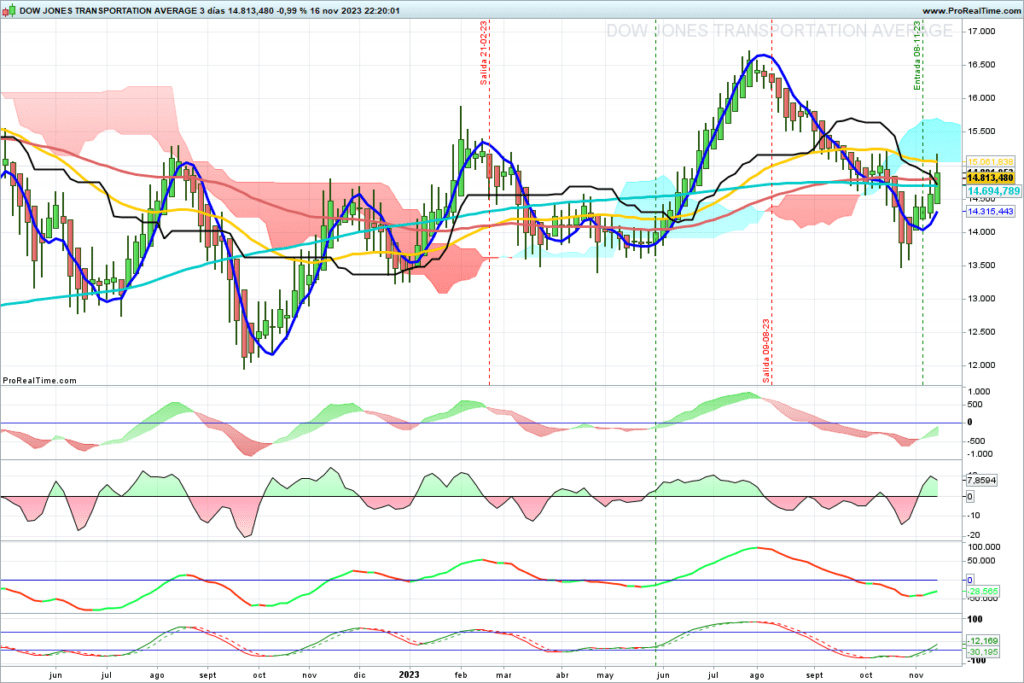Image resolution: width=1024 pixels, height=683 pixels.
Task: Click the 16.500 price axis label
Action: [982, 65]
